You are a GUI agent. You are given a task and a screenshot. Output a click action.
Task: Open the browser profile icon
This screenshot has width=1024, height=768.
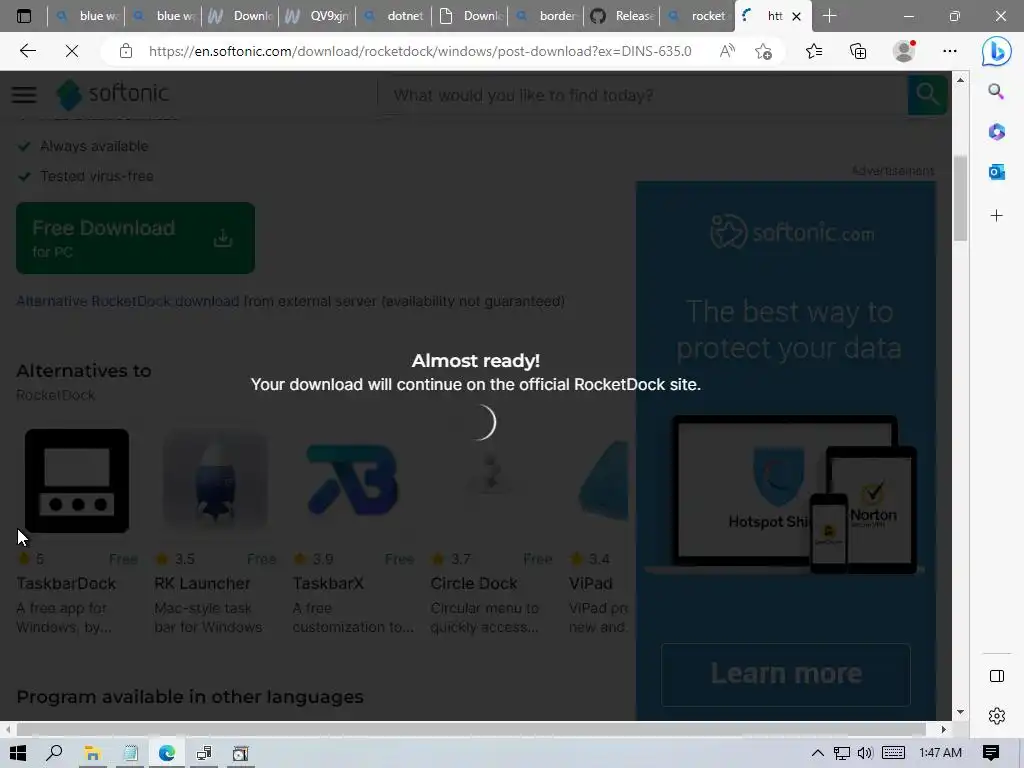point(904,51)
